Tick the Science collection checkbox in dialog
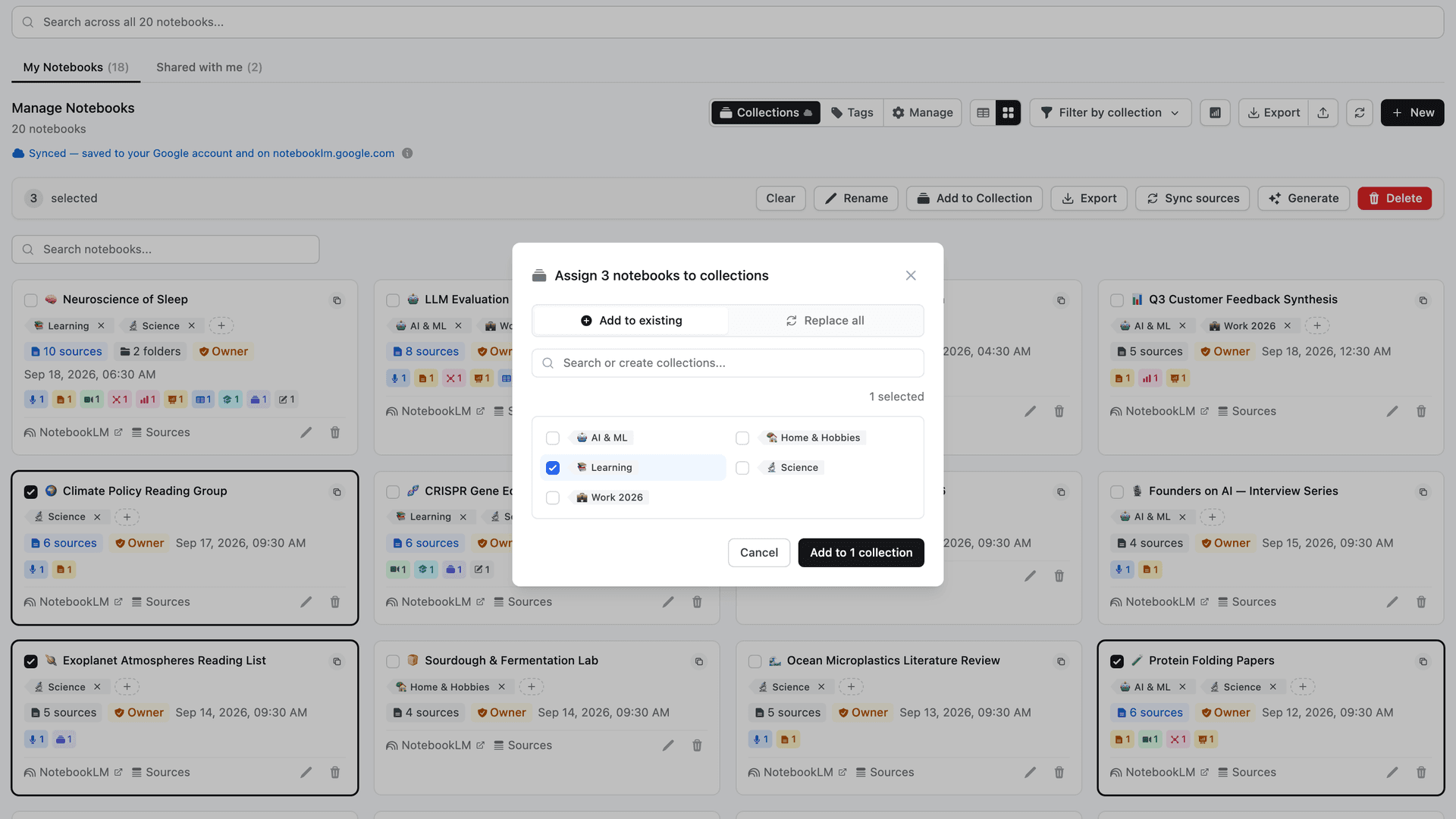 [x=742, y=468]
